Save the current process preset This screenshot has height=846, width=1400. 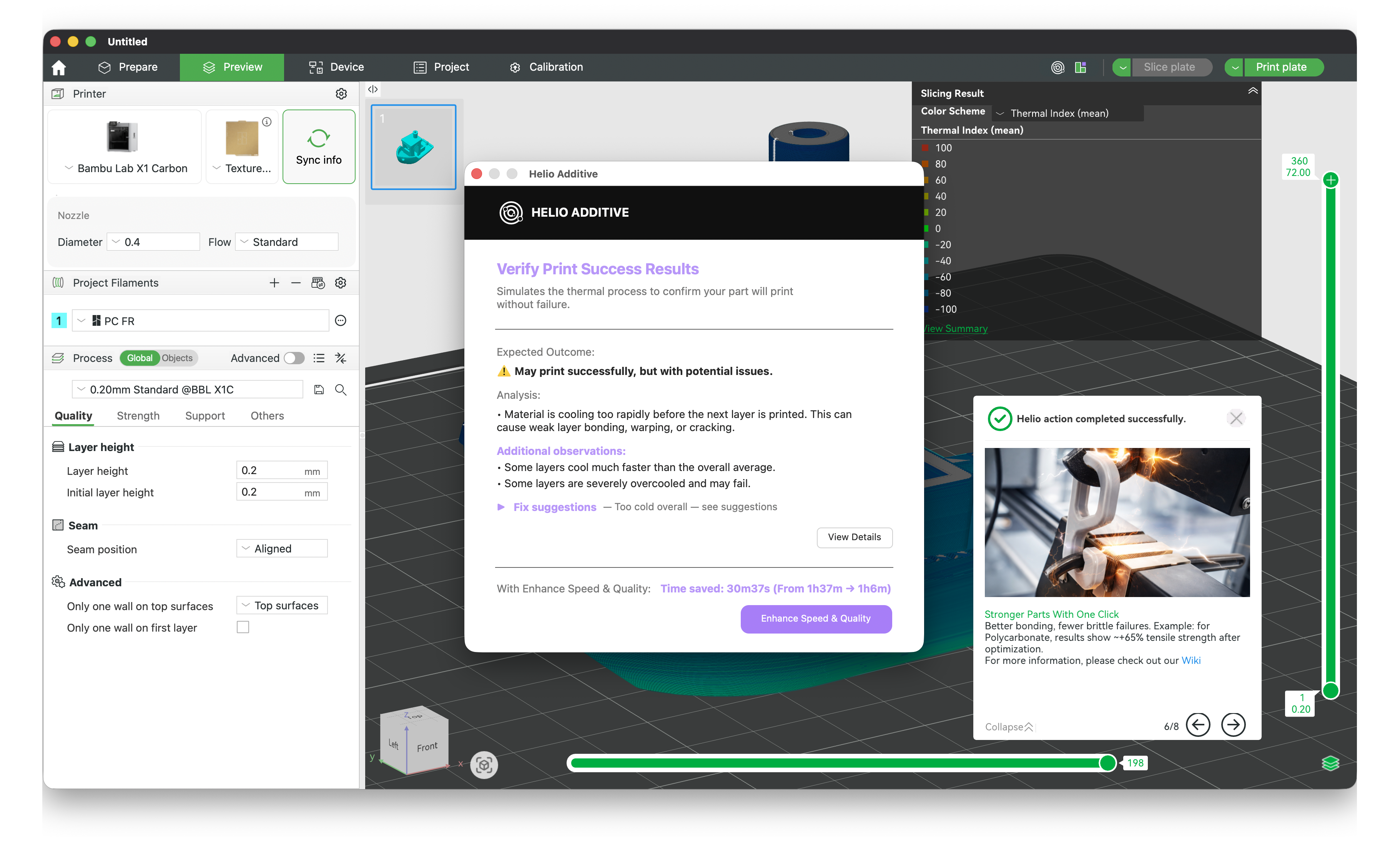click(318, 390)
